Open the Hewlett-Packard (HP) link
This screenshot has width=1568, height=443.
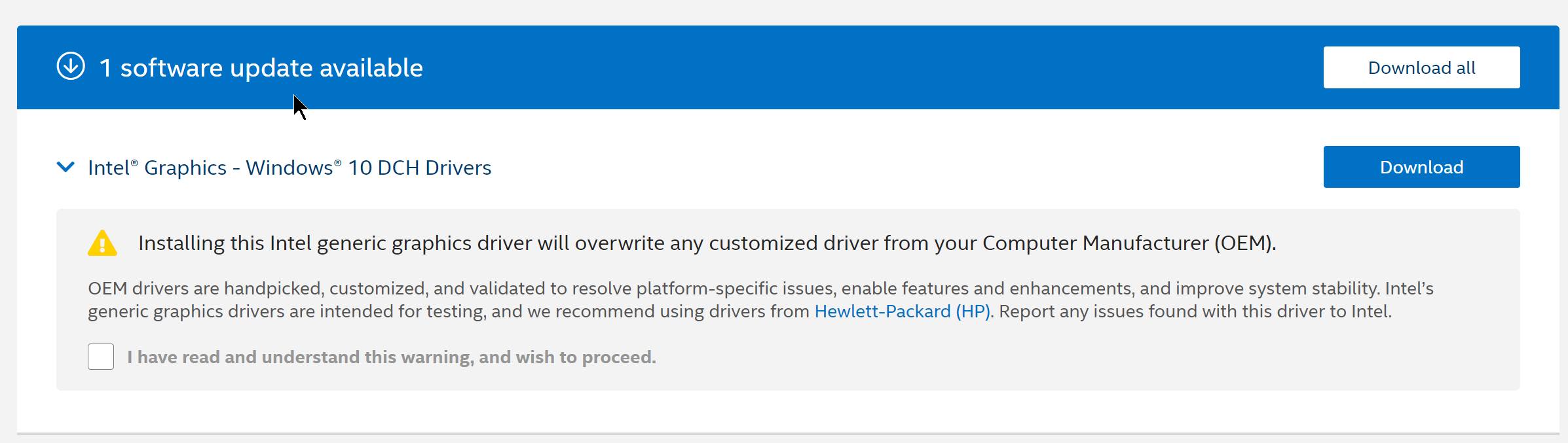[x=902, y=311]
